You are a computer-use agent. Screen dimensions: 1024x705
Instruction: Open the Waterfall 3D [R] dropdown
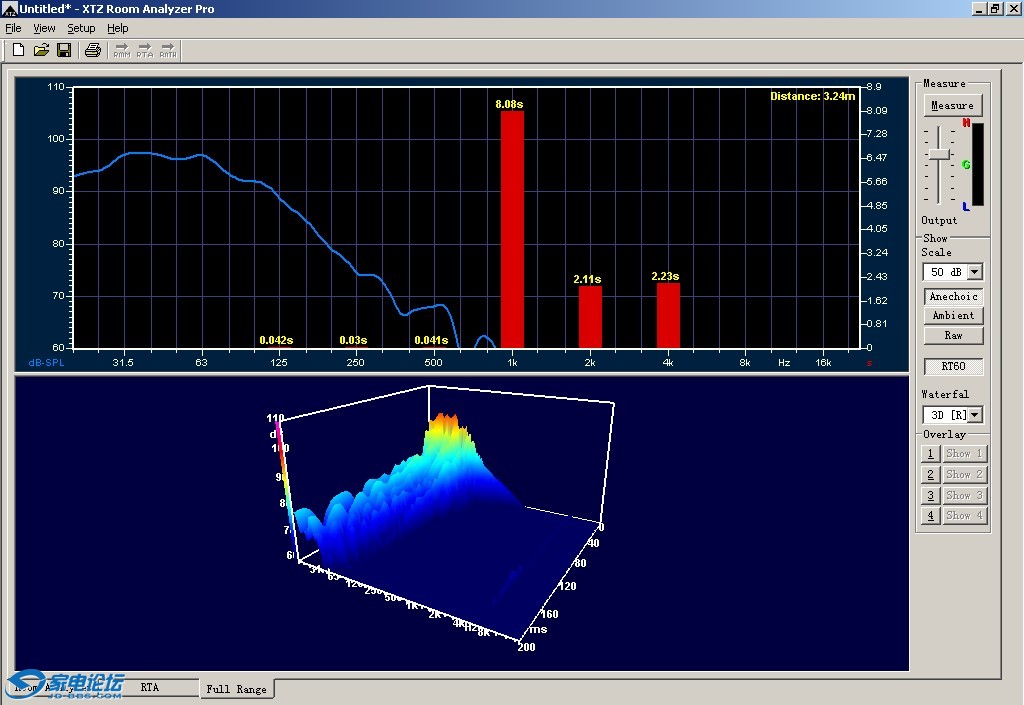(974, 415)
